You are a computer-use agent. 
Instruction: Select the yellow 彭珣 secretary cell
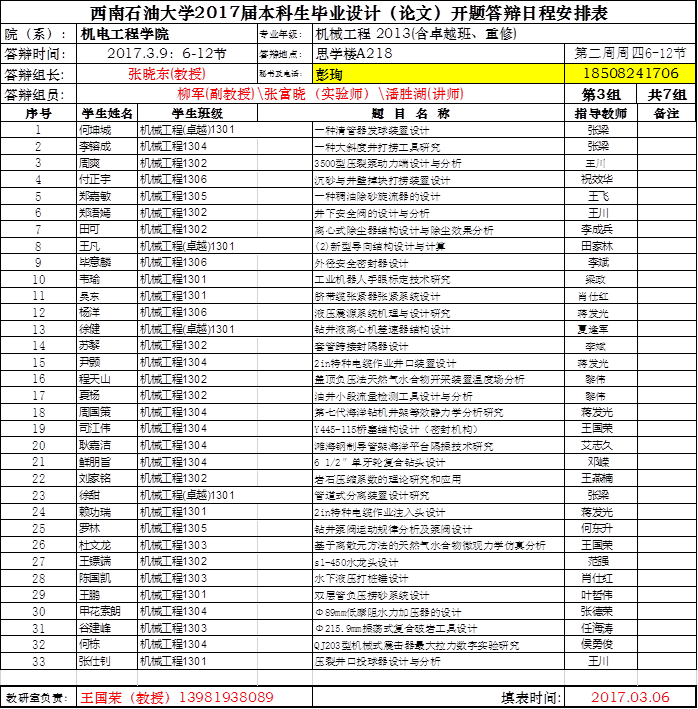[440, 74]
